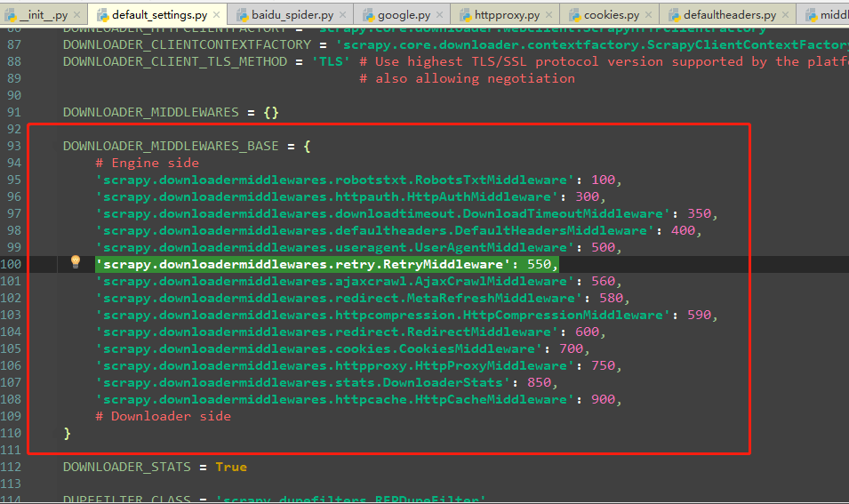Click the RobotsTxtMiddleware string entry
This screenshot has height=504, width=849.
(x=335, y=180)
